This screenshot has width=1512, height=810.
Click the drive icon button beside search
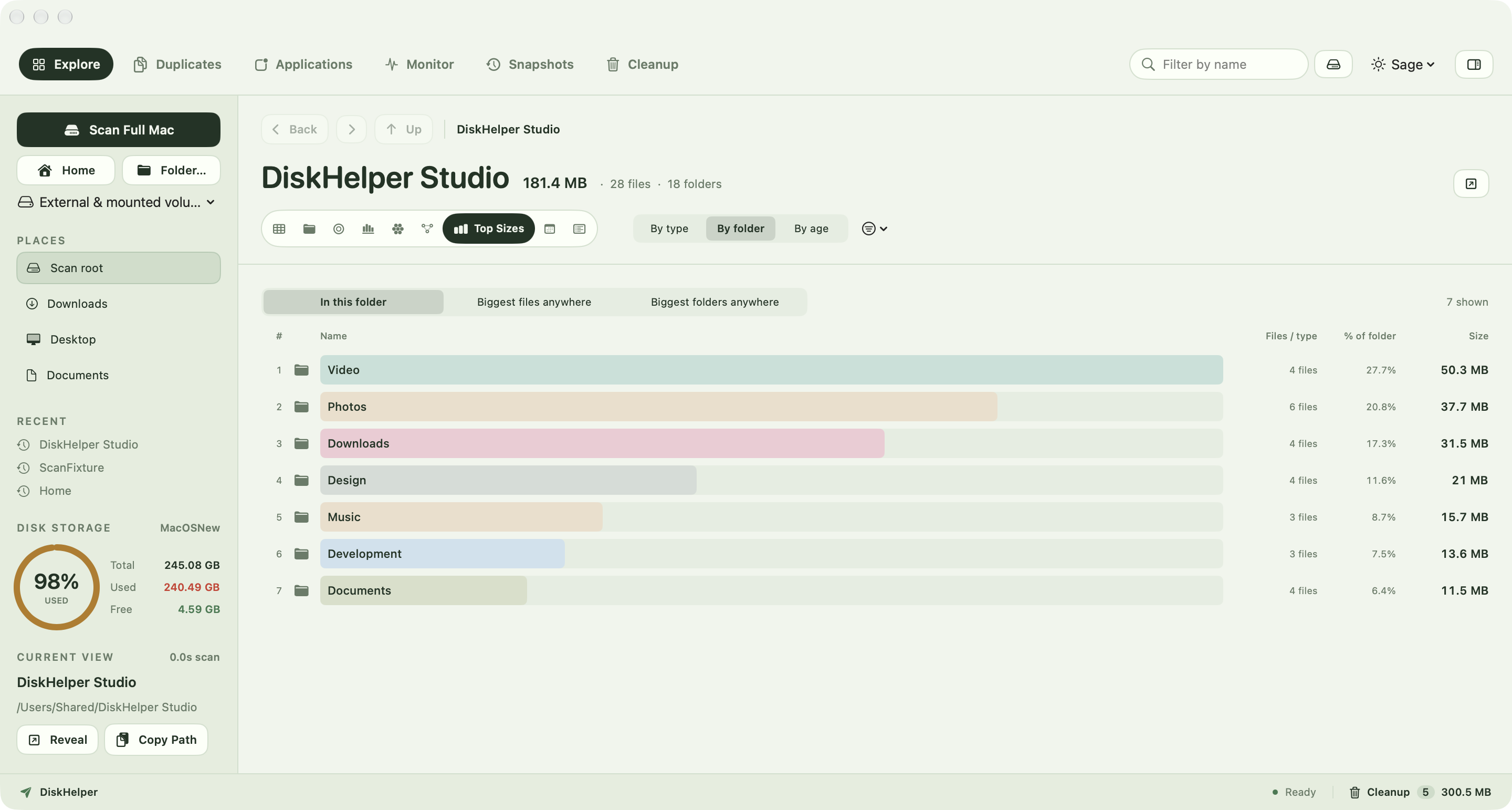coord(1333,64)
